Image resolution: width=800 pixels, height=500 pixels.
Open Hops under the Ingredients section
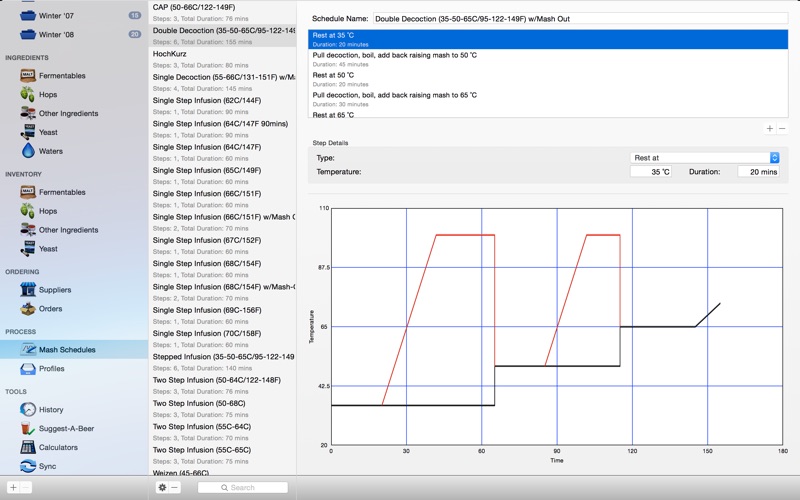[47, 94]
